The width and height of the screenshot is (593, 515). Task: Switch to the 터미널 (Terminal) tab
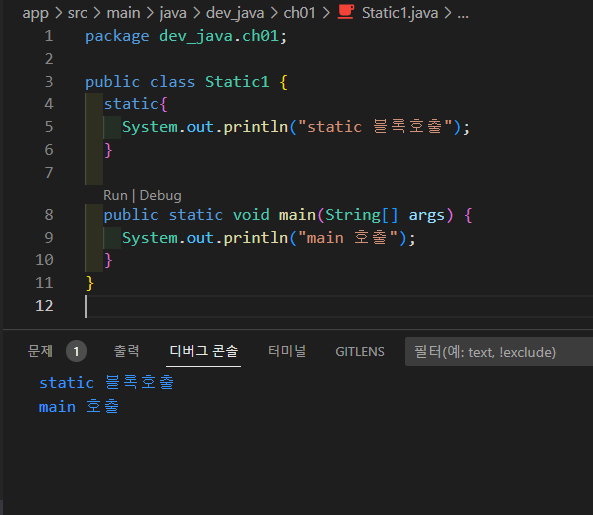(287, 351)
